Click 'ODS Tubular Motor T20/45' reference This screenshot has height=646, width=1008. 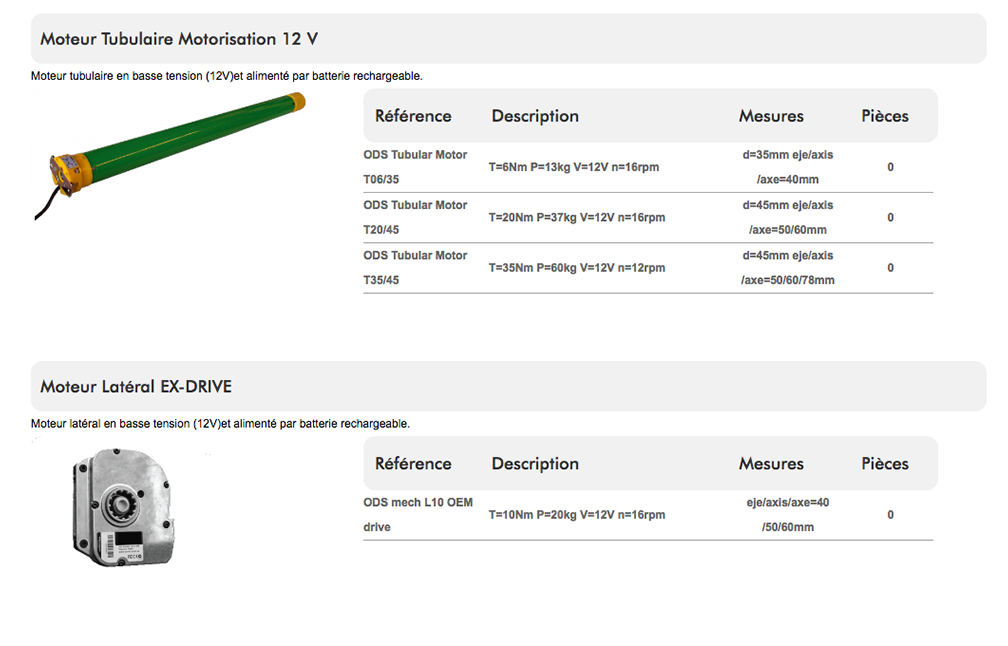[415, 217]
